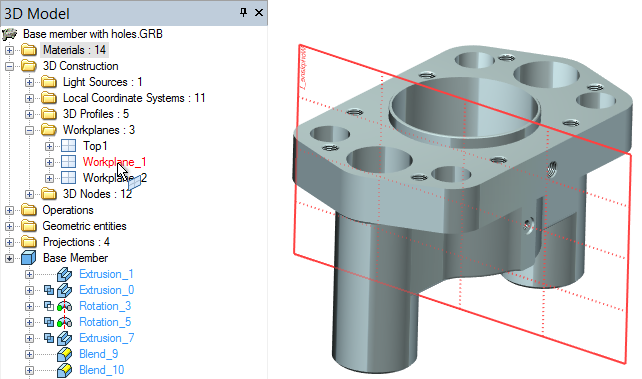Select the Top1 workplane grid icon

[x=68, y=146]
